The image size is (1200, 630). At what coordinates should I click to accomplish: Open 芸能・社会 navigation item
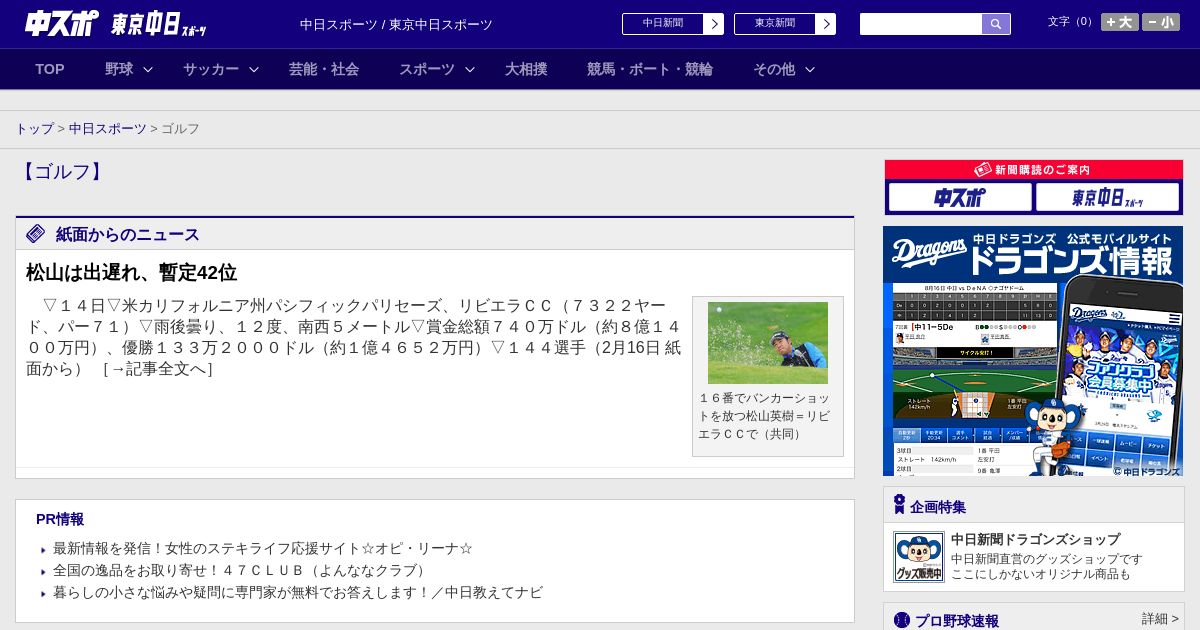[324, 69]
